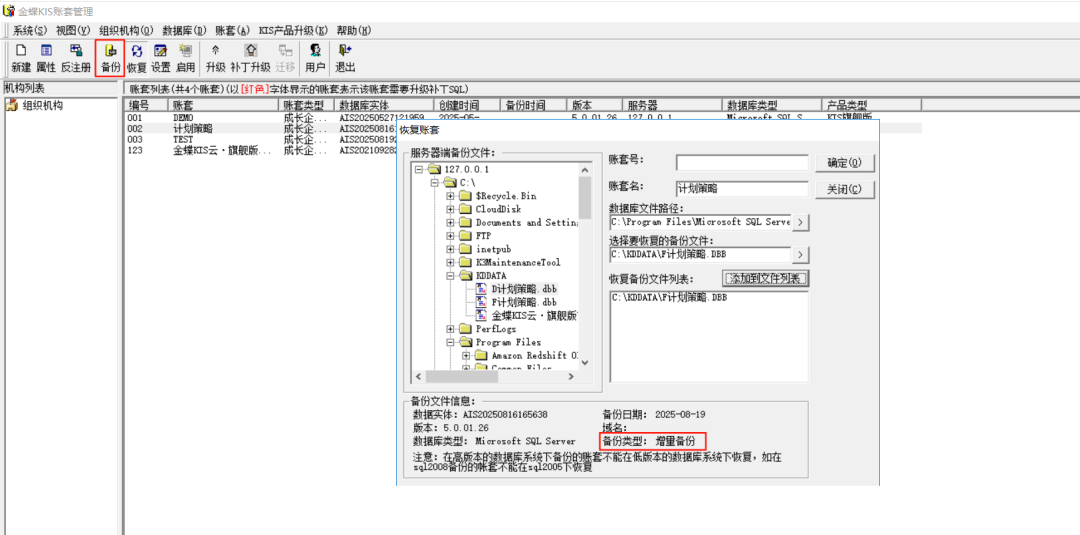Click the tree's vertical scrollbar up arrow

point(585,169)
